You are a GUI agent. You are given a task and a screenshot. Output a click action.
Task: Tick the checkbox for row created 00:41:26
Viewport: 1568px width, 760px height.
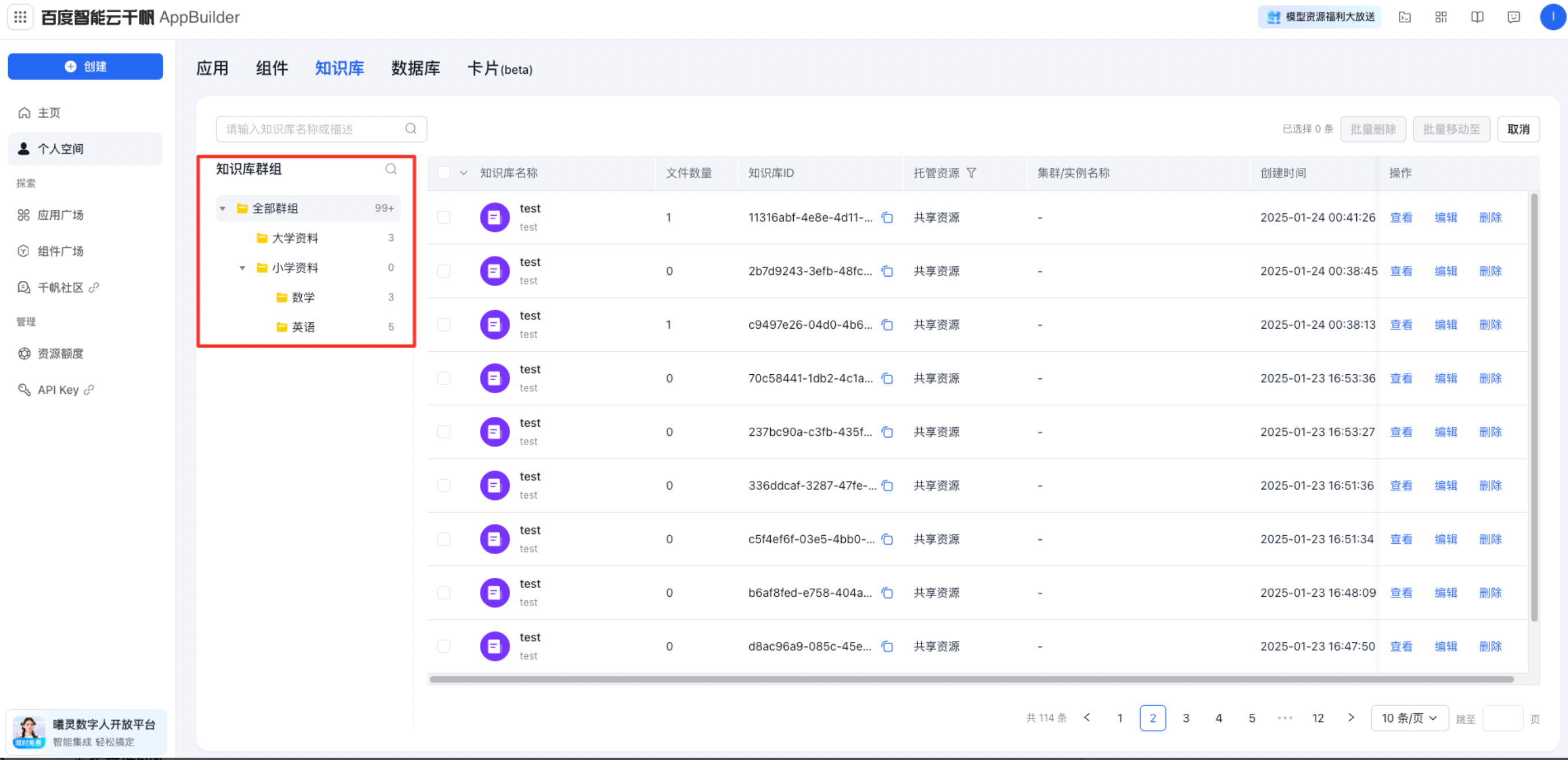pyautogui.click(x=444, y=217)
